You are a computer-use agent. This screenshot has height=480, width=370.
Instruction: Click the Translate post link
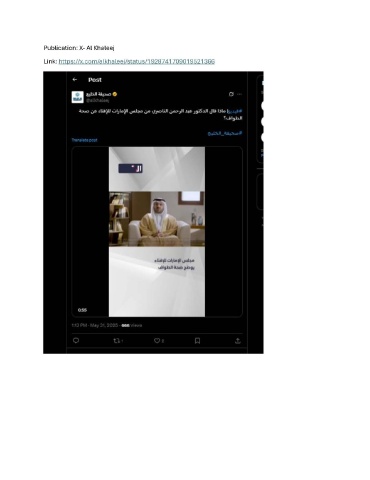84,140
